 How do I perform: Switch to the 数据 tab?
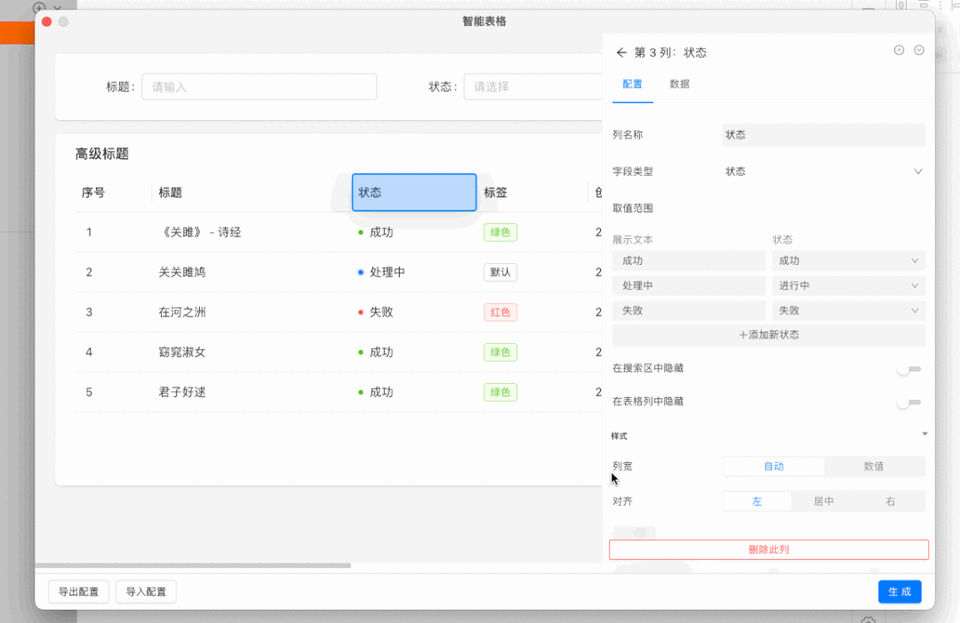pos(680,84)
